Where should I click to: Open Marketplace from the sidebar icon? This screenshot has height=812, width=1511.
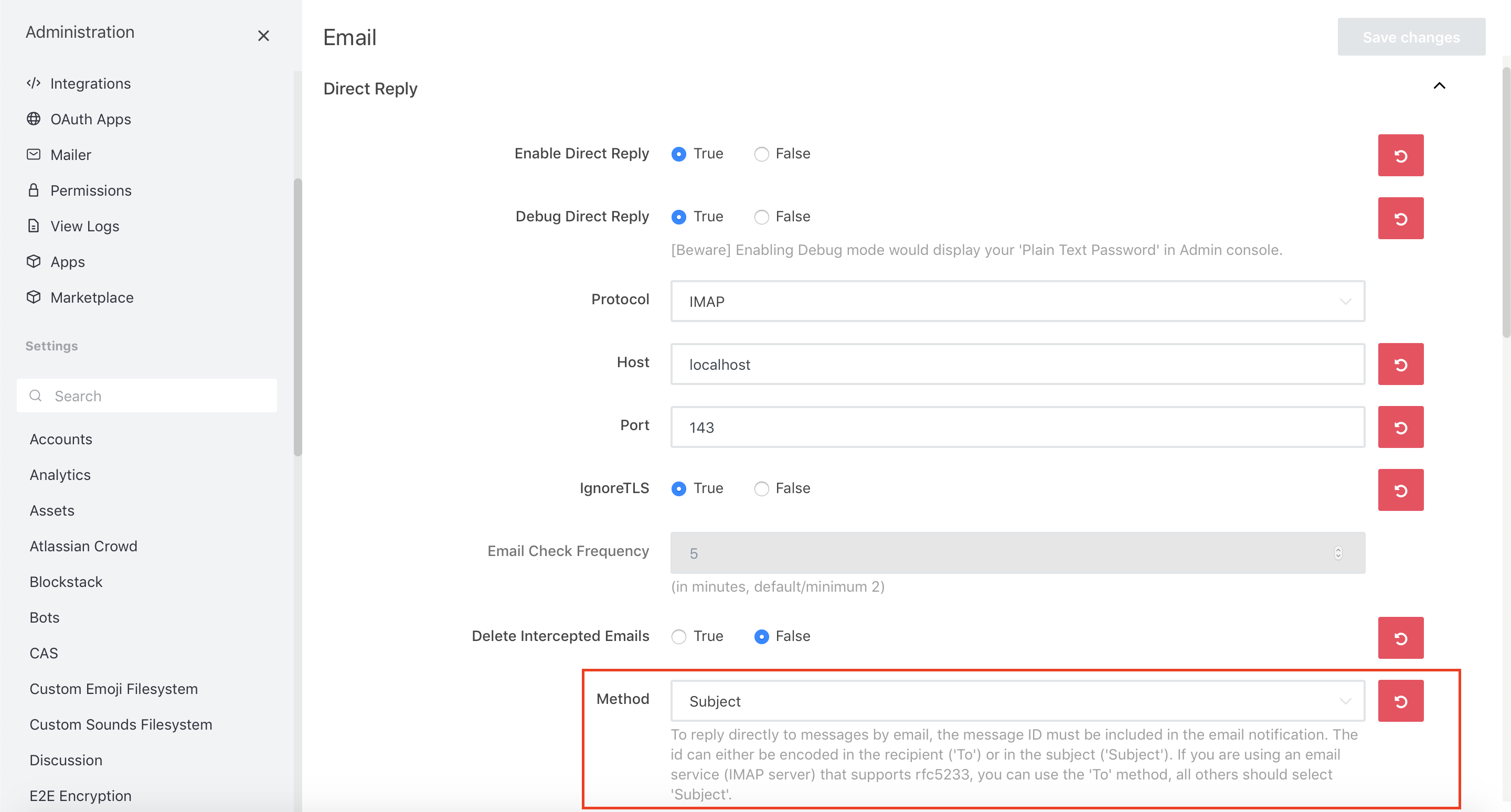pos(34,297)
